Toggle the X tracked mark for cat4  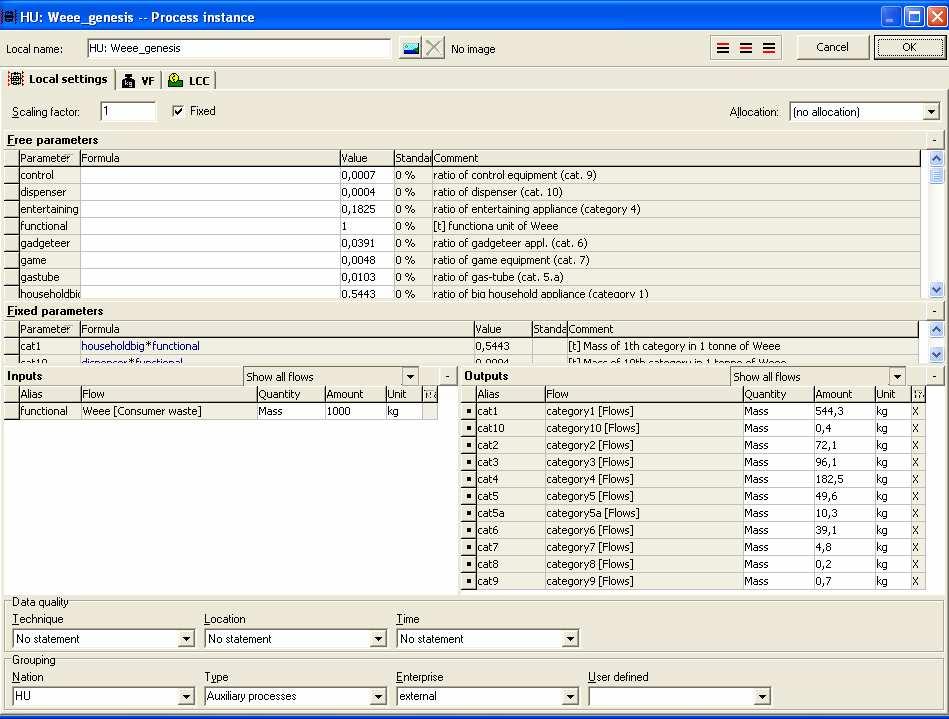point(916,479)
